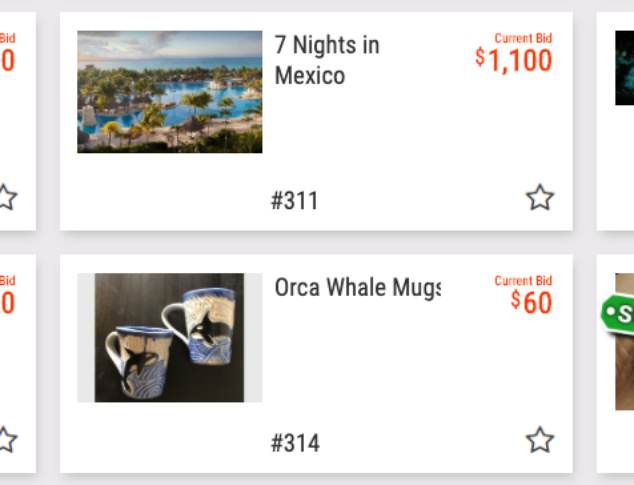634x485 pixels.
Task: Click the cut-off bid amount on lower-left card
Action: pos(7,303)
